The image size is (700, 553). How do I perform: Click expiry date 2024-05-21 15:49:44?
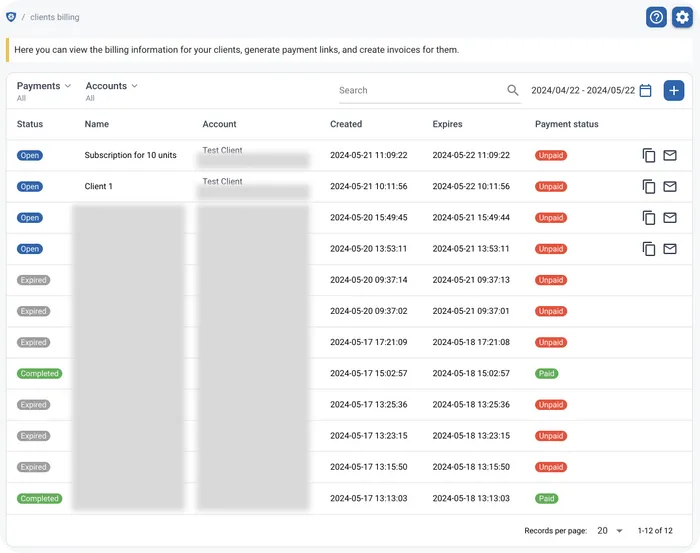tap(471, 218)
